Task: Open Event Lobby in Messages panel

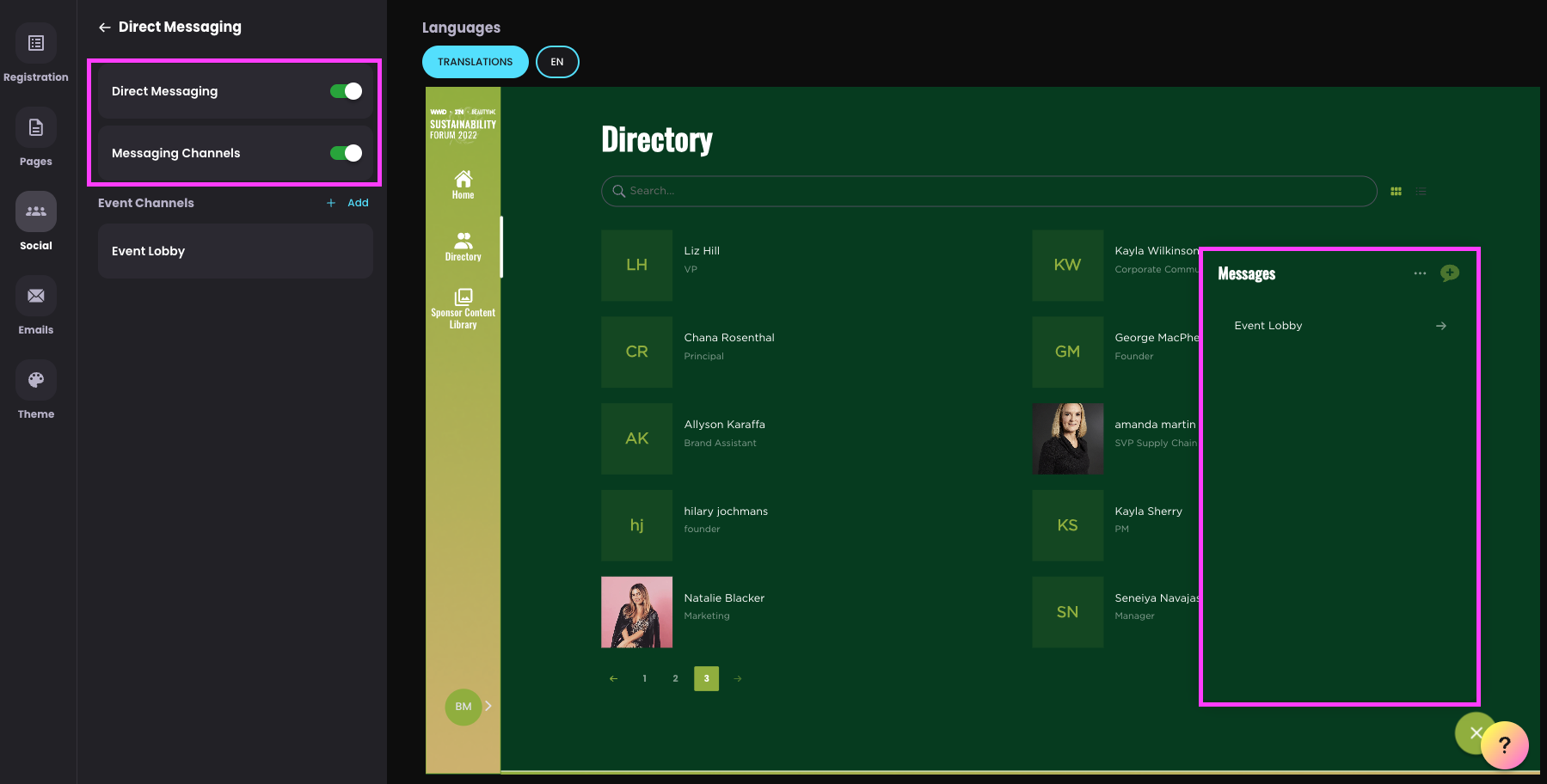Action: pos(1340,326)
